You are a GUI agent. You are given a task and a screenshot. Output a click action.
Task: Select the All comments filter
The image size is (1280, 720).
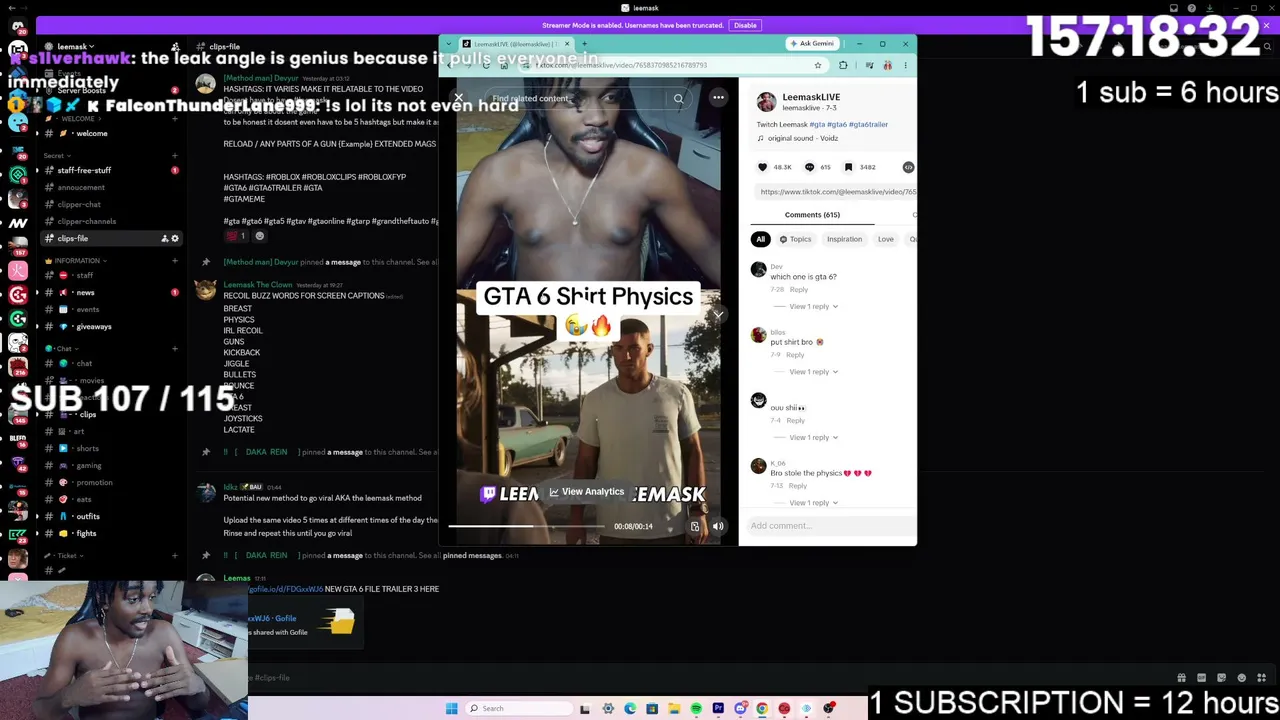(760, 239)
